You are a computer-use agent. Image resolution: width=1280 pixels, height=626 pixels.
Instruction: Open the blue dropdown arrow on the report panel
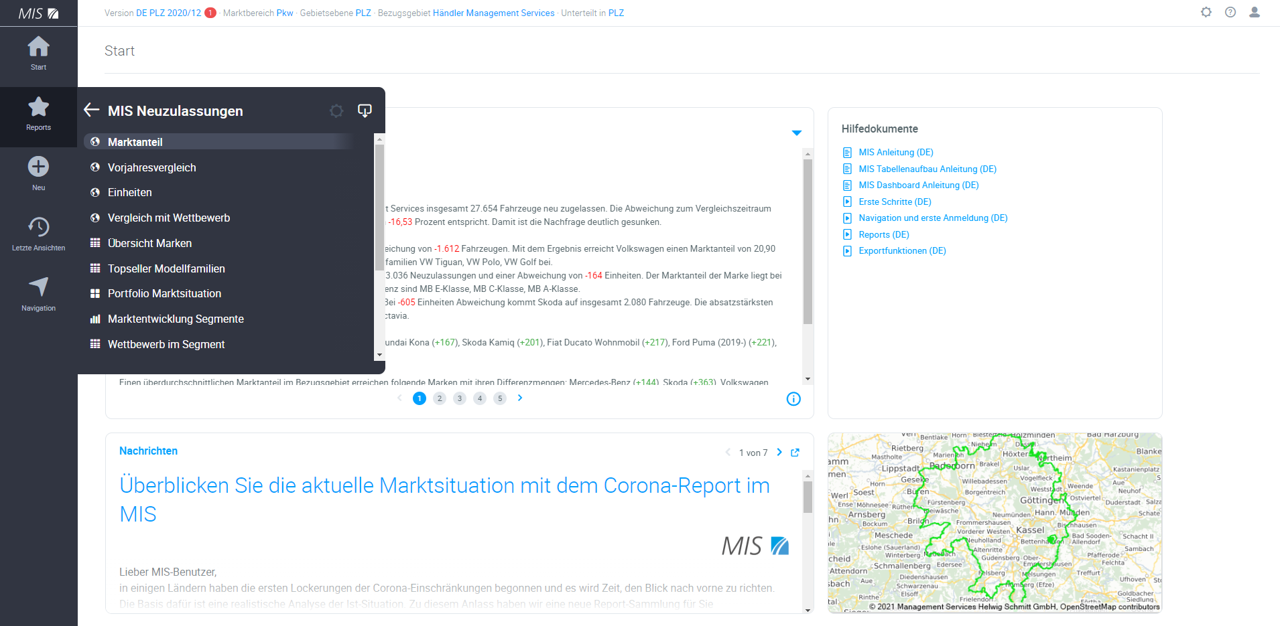[797, 132]
